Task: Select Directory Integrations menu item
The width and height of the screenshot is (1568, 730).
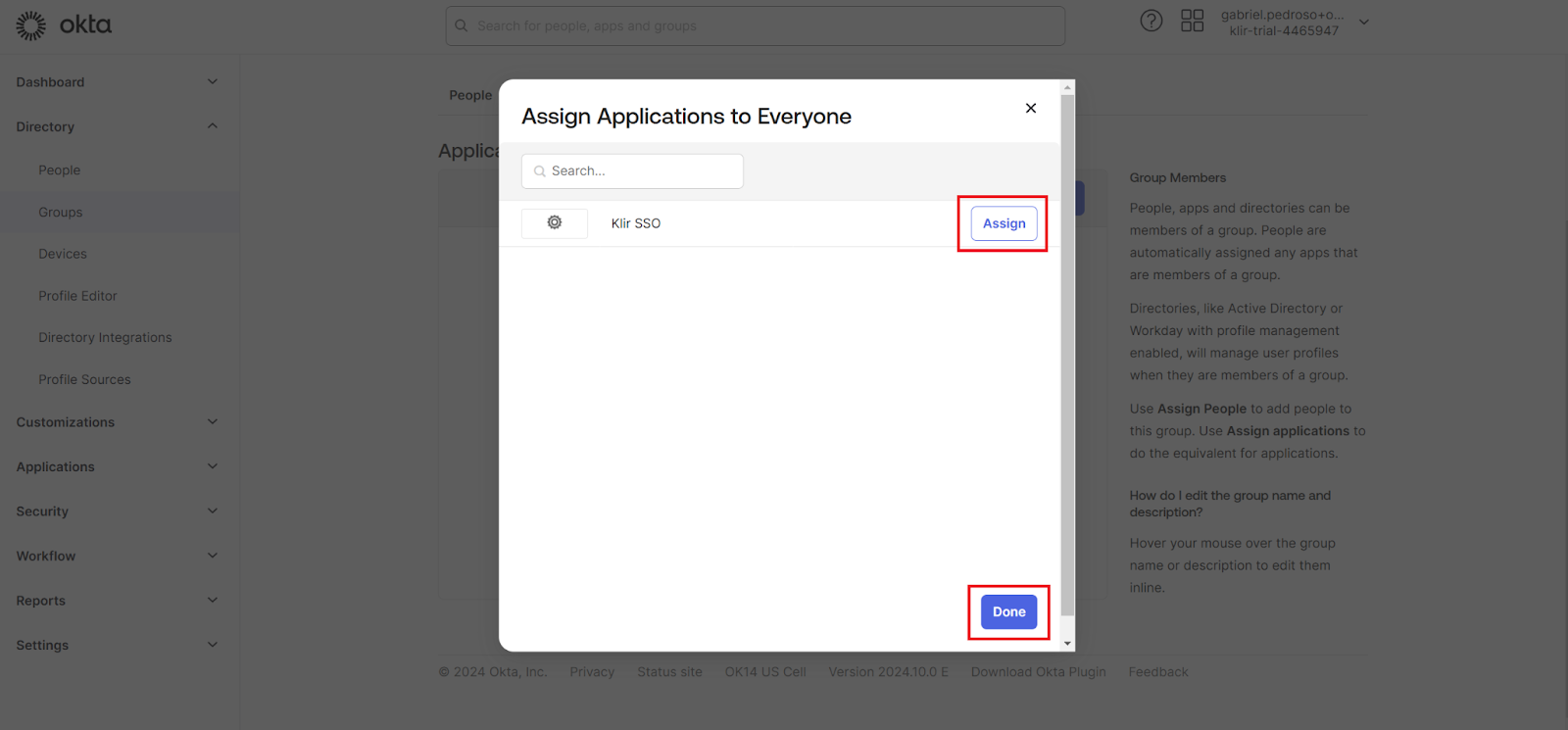Action: [x=105, y=337]
